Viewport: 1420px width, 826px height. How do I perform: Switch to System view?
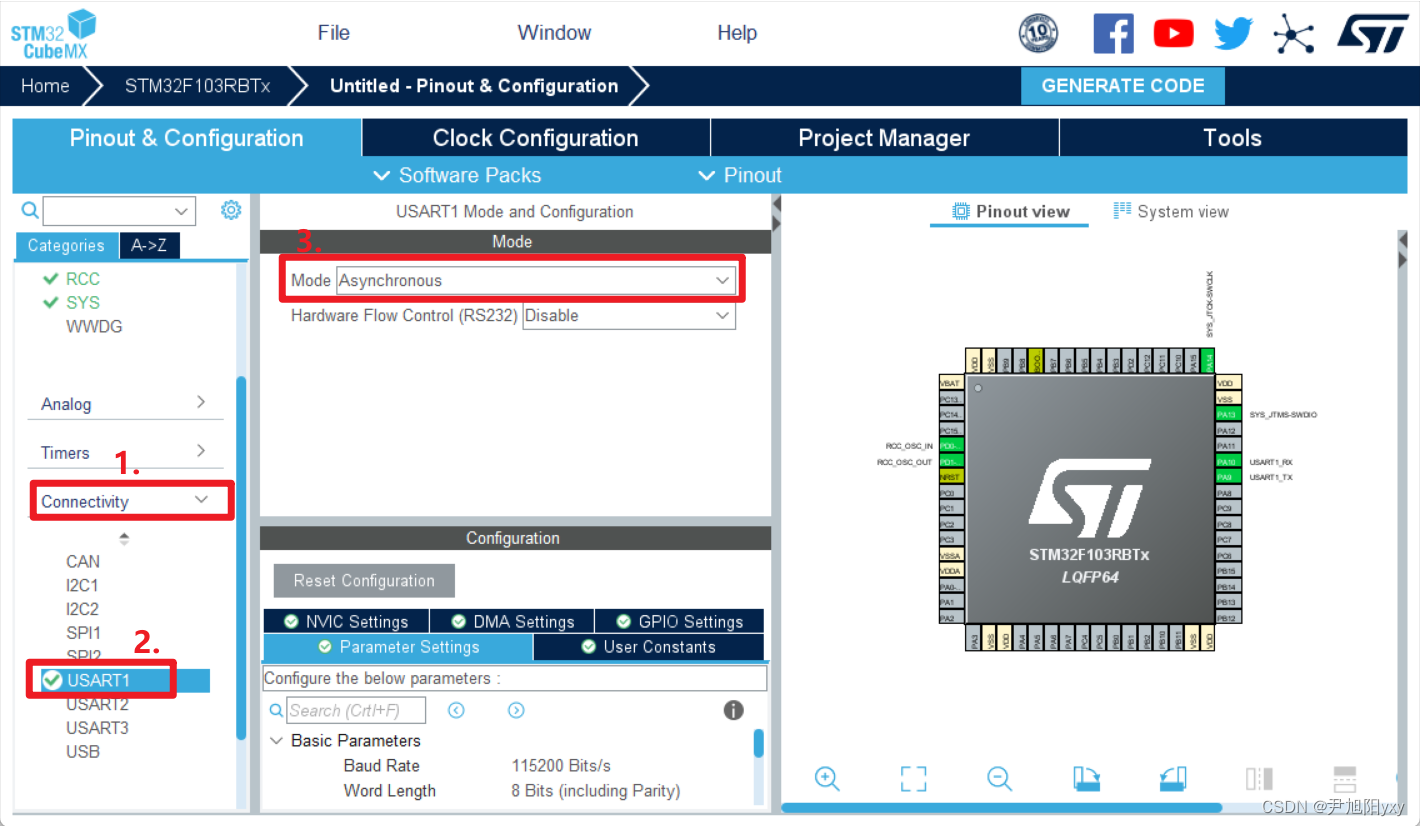(1170, 211)
